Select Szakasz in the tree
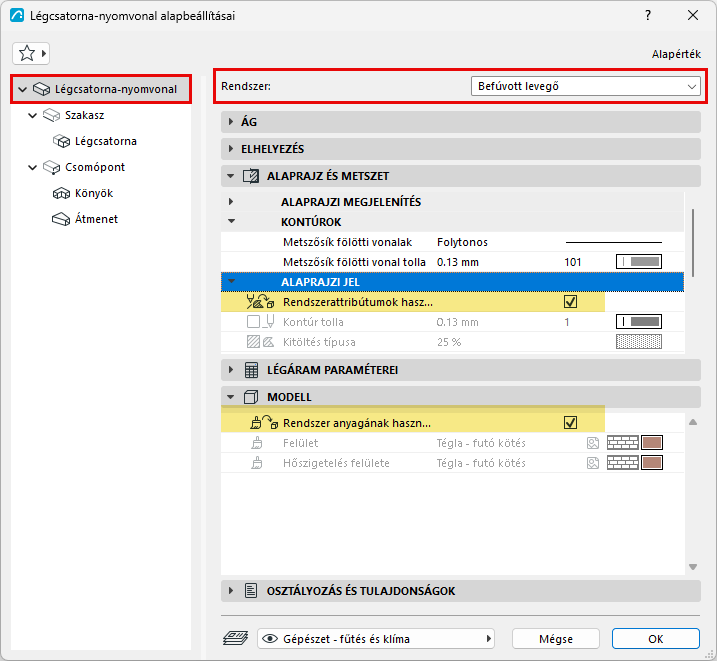 85,115
